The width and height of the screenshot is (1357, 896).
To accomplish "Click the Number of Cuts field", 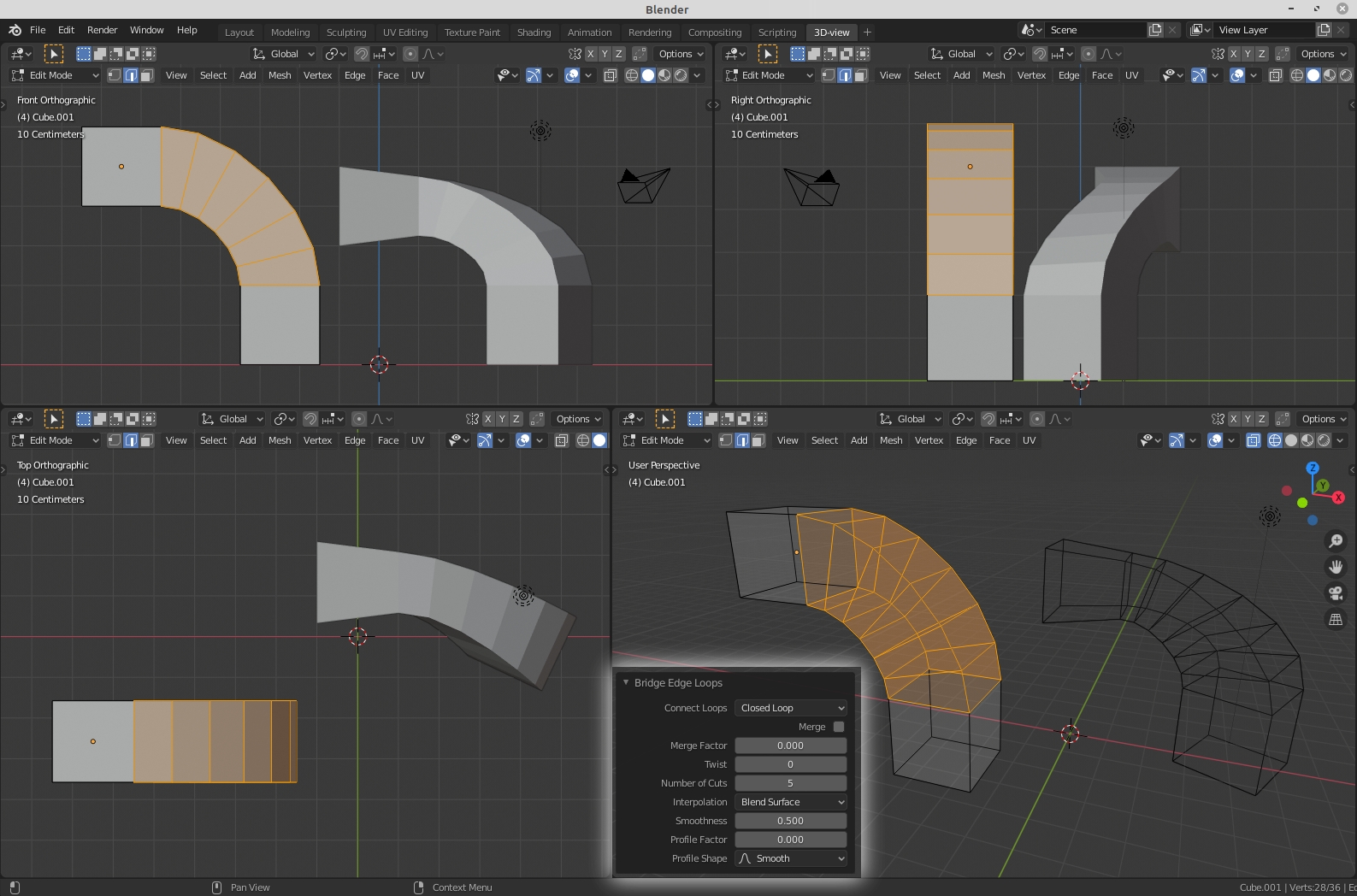I will click(x=790, y=783).
